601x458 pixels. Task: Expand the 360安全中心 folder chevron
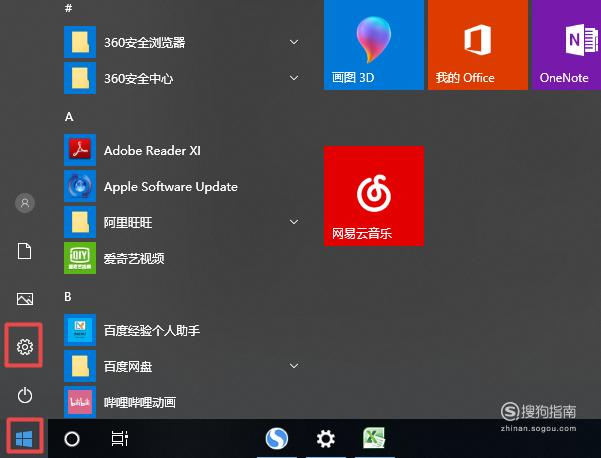294,78
